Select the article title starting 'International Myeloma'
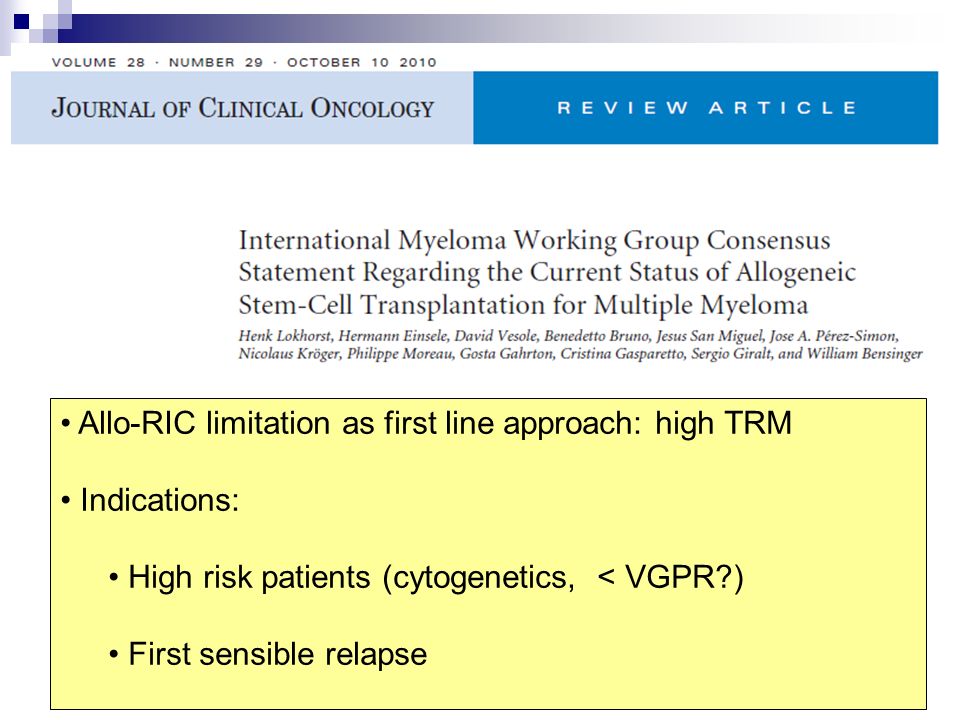The image size is (960, 720). [547, 272]
